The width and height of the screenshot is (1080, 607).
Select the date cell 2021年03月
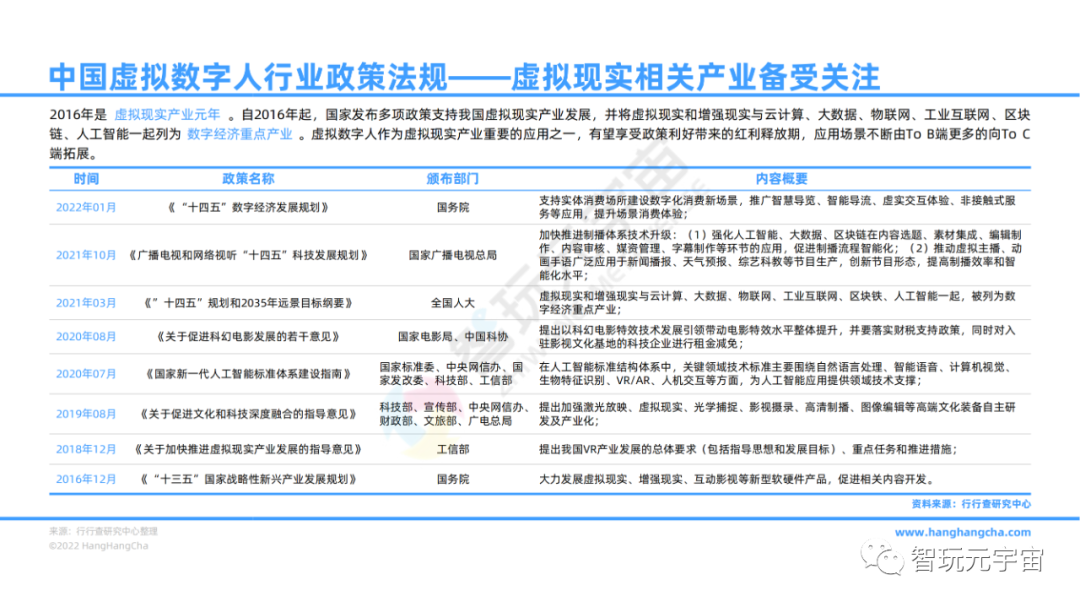click(86, 303)
